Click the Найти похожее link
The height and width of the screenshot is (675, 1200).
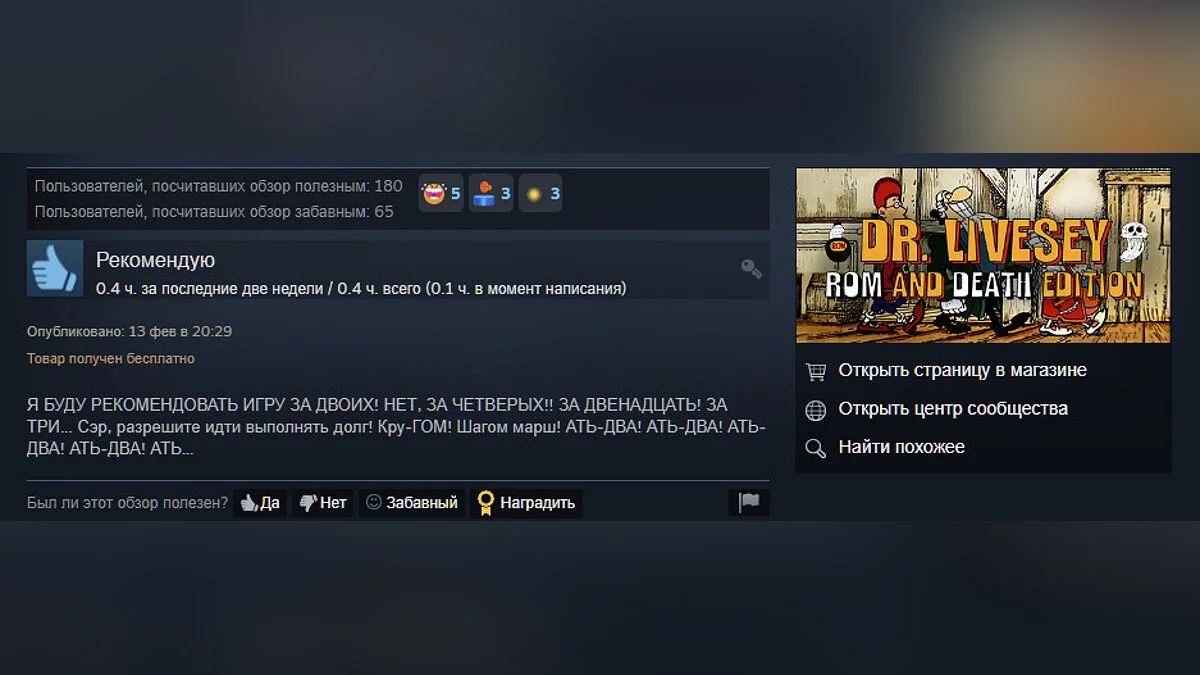[x=902, y=447]
